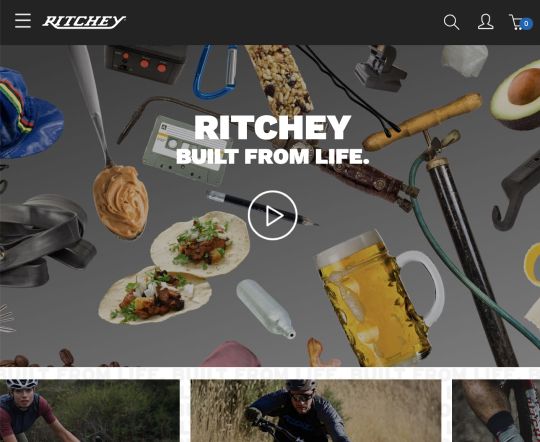This screenshot has height=442, width=540.
Task: Click the CO2 cartridge image
Action: 265,309
